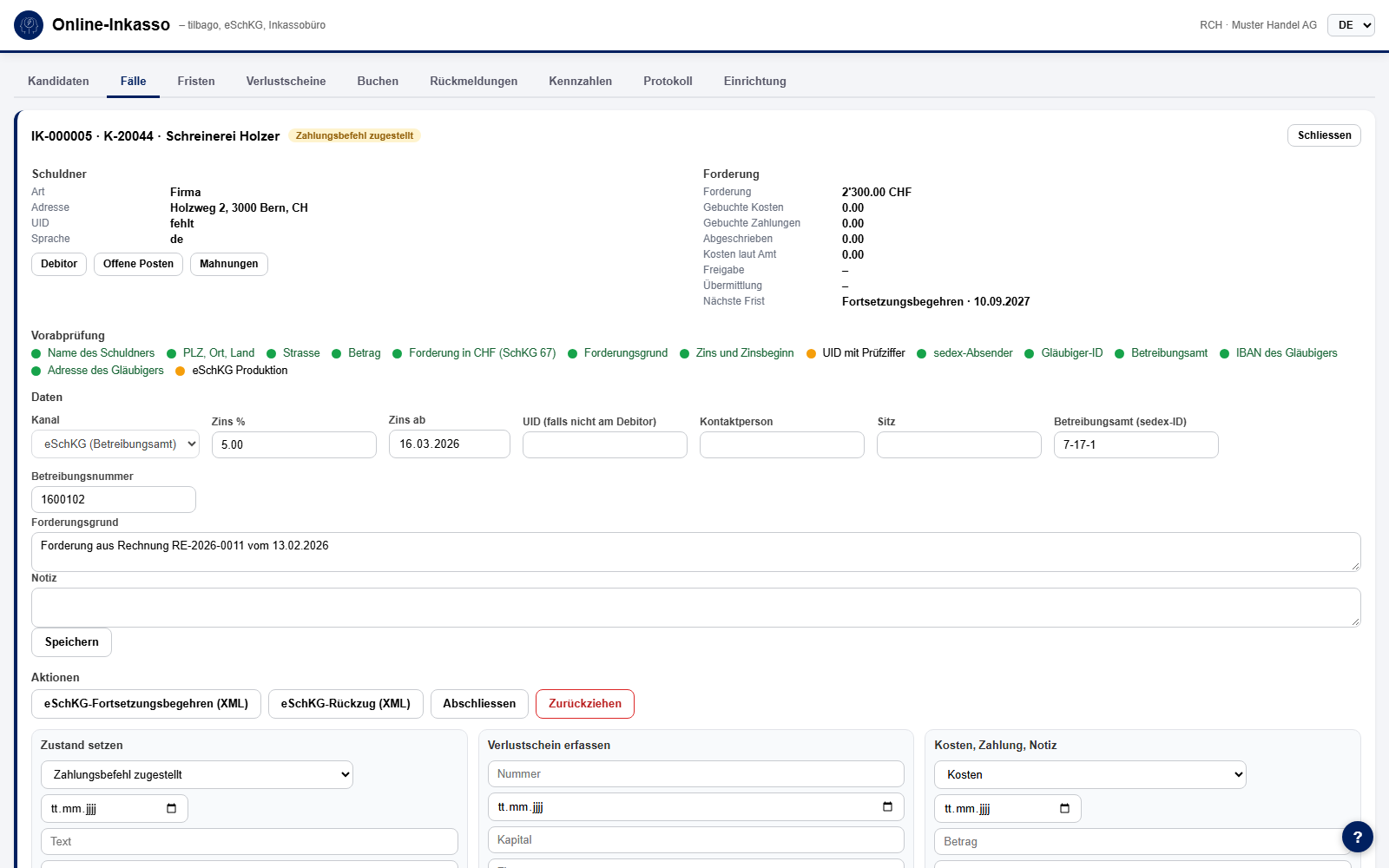The width and height of the screenshot is (1389, 868).
Task: Open the DE language dropdown
Action: pos(1351,25)
